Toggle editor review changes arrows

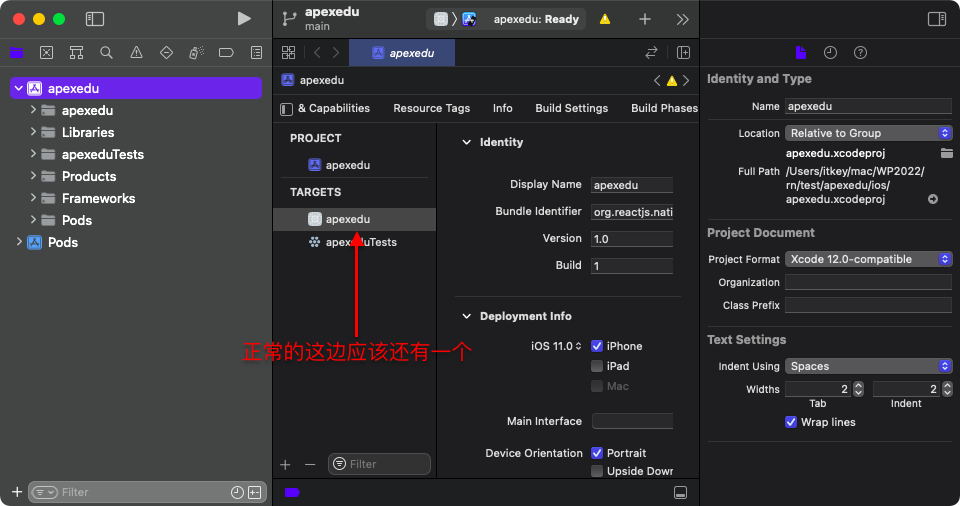(651, 53)
